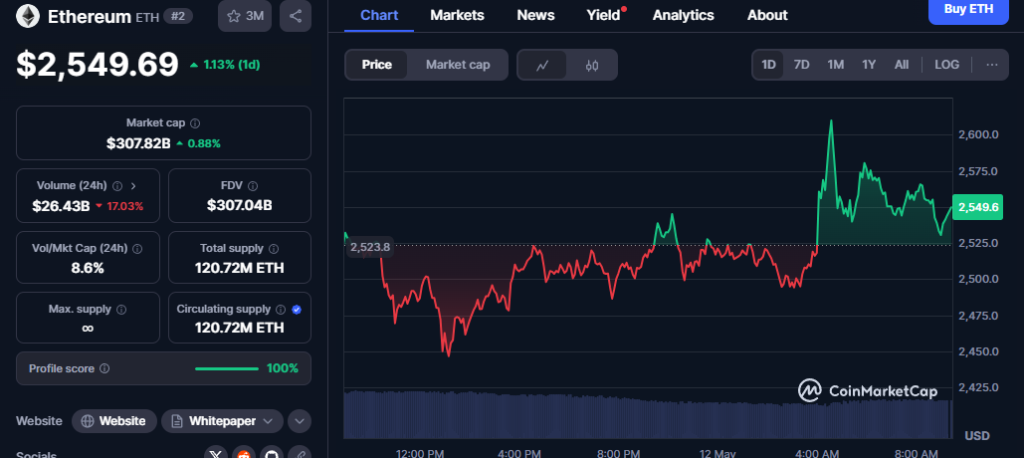
Task: Open Volume (24h) details arrow
Action: click(133, 186)
